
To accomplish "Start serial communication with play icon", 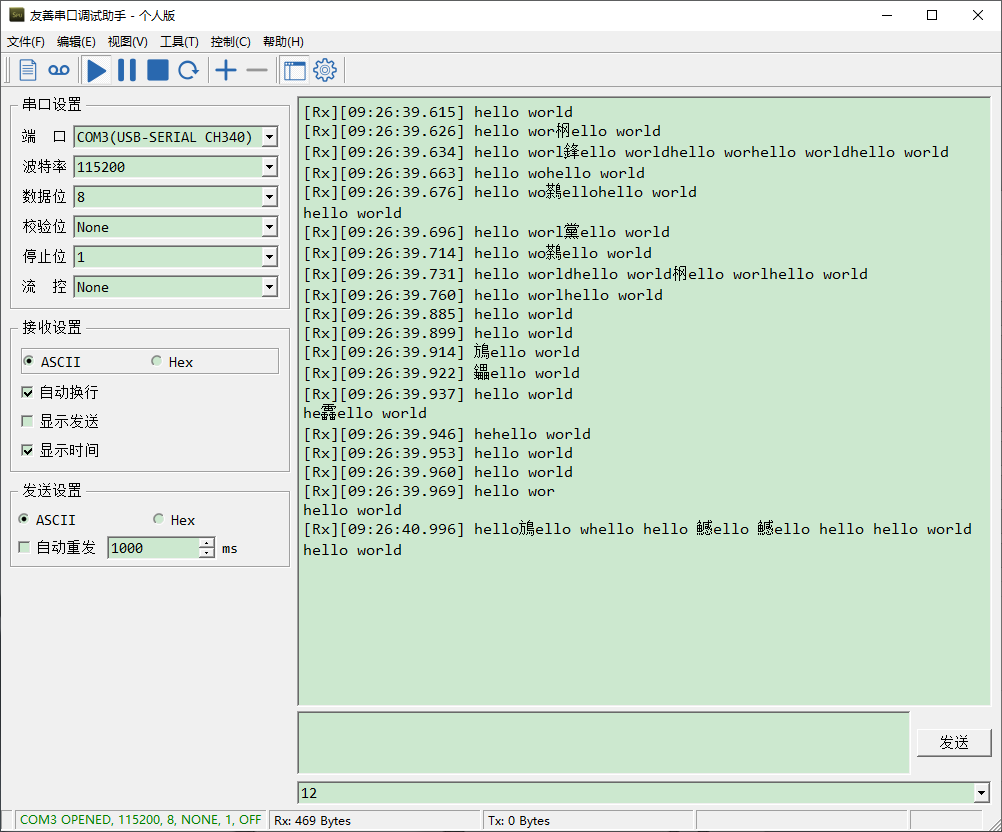I will [96, 70].
